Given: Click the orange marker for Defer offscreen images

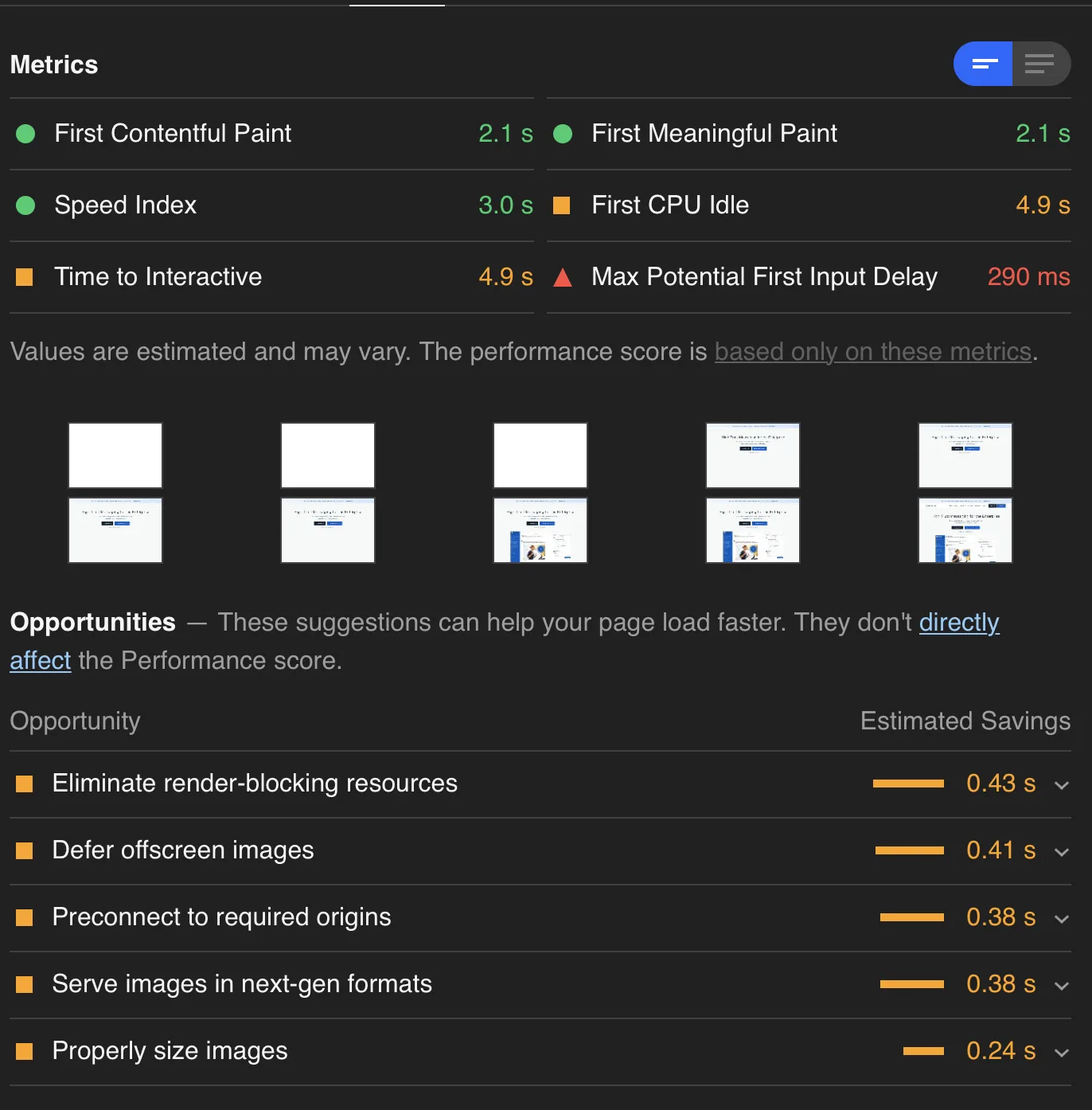Looking at the screenshot, I should (x=25, y=851).
